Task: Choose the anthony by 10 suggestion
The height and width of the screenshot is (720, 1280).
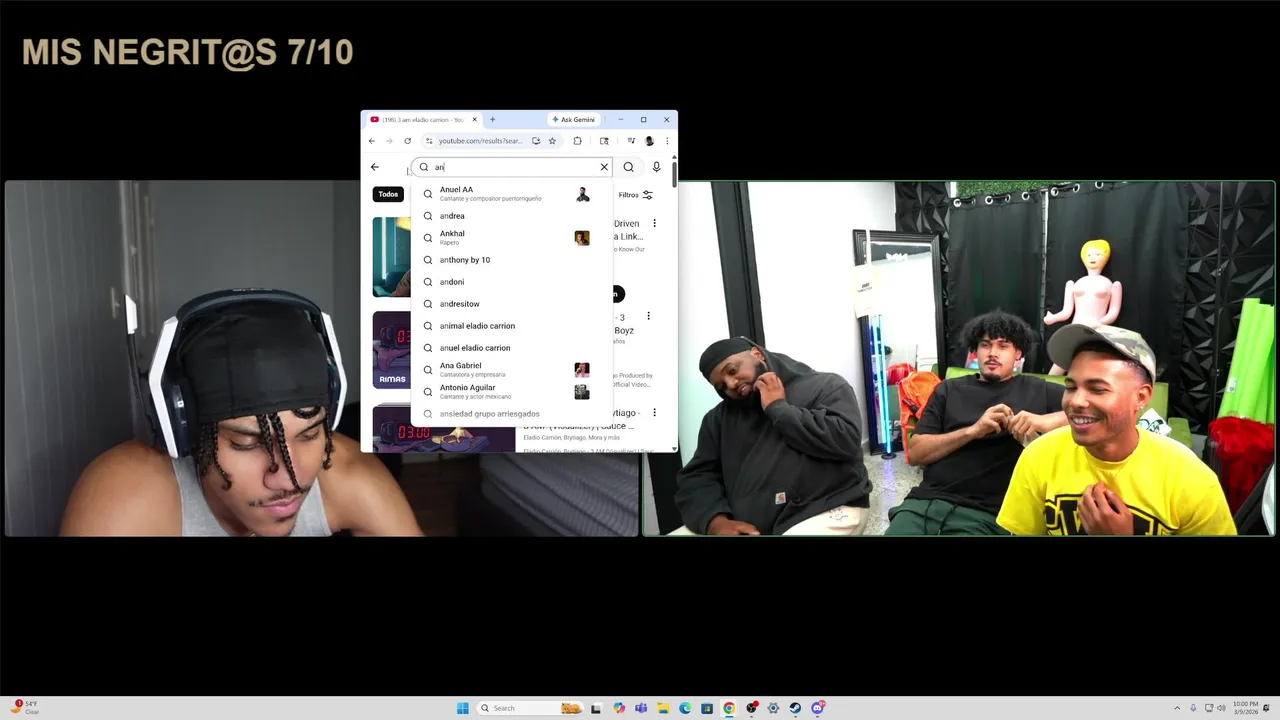Action: point(512,260)
